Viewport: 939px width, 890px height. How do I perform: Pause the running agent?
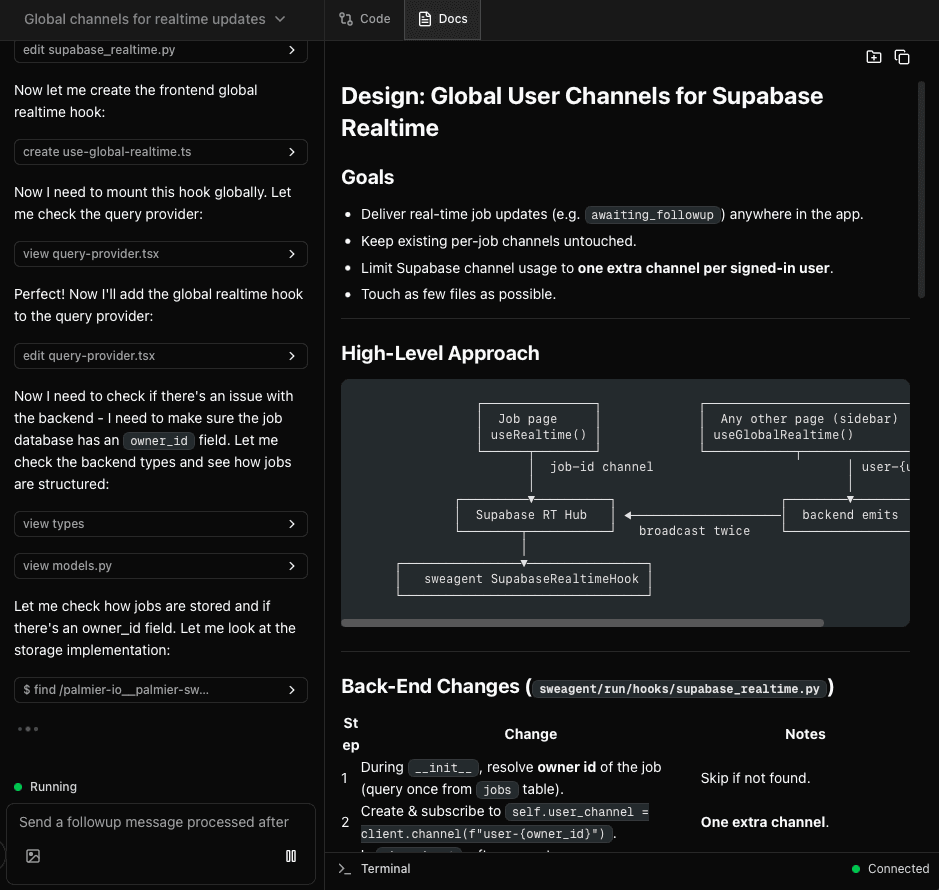coord(291,856)
